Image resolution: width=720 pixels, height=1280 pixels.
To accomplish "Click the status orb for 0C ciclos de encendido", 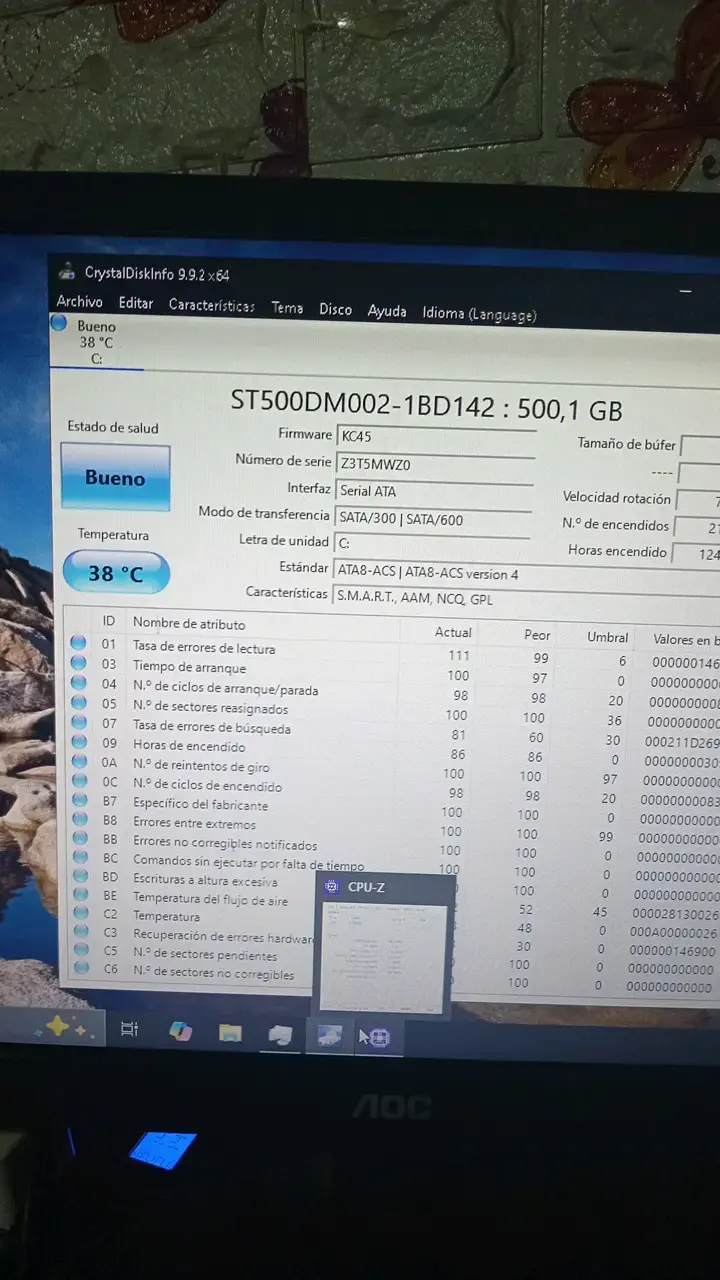I will pyautogui.click(x=80, y=781).
